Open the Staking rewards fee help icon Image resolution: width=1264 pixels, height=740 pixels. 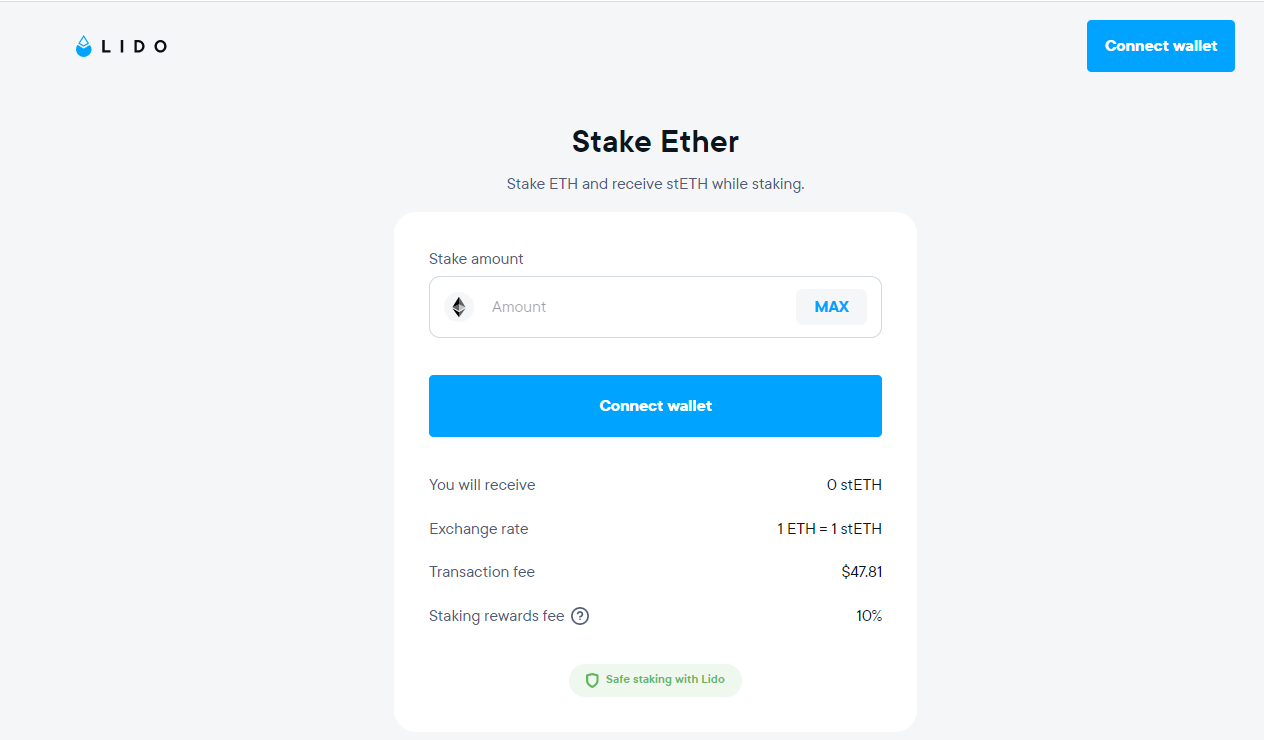(580, 616)
